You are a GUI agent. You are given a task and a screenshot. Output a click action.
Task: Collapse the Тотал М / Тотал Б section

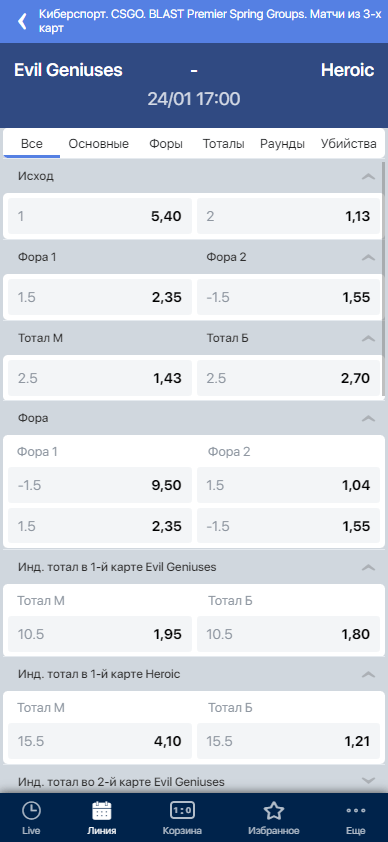point(368,338)
